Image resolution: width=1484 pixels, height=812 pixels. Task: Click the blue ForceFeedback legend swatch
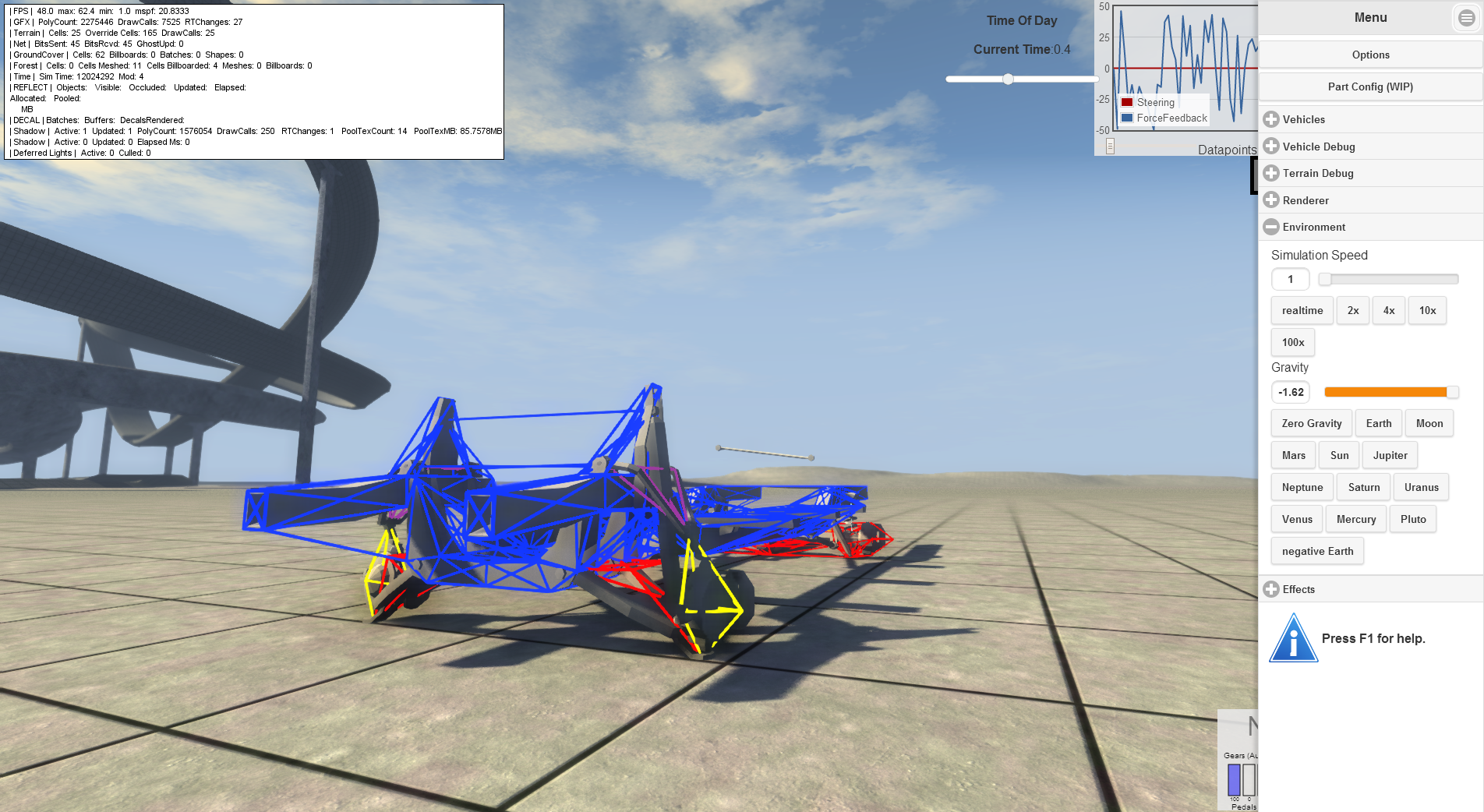[1127, 118]
